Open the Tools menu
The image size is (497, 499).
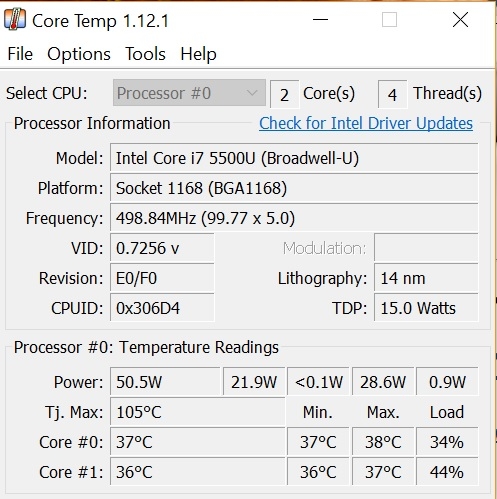145,54
